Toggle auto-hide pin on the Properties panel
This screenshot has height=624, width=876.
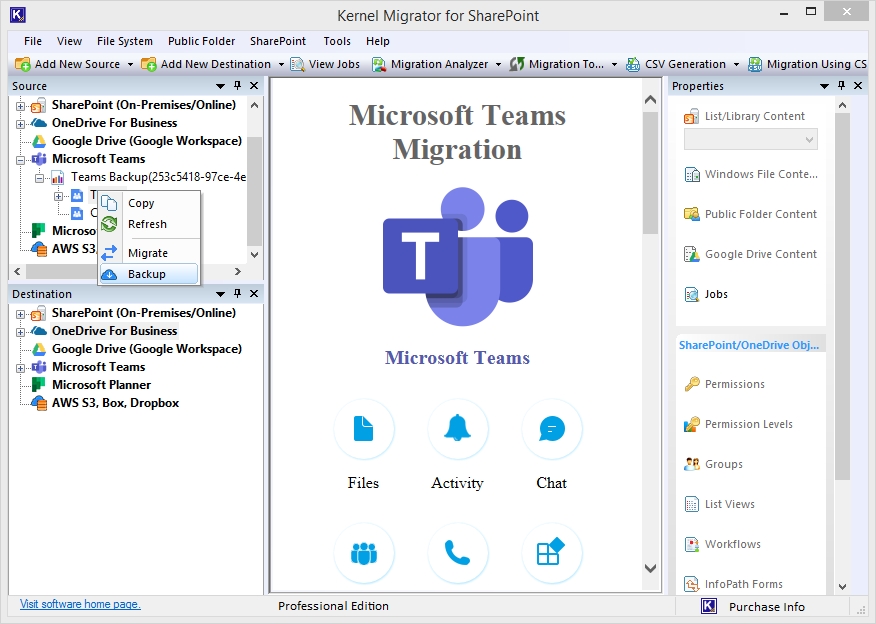[843, 86]
